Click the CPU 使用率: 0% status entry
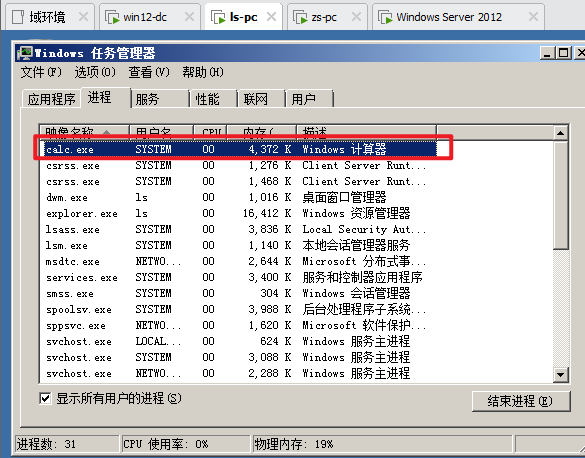This screenshot has width=585, height=458. pos(186,444)
